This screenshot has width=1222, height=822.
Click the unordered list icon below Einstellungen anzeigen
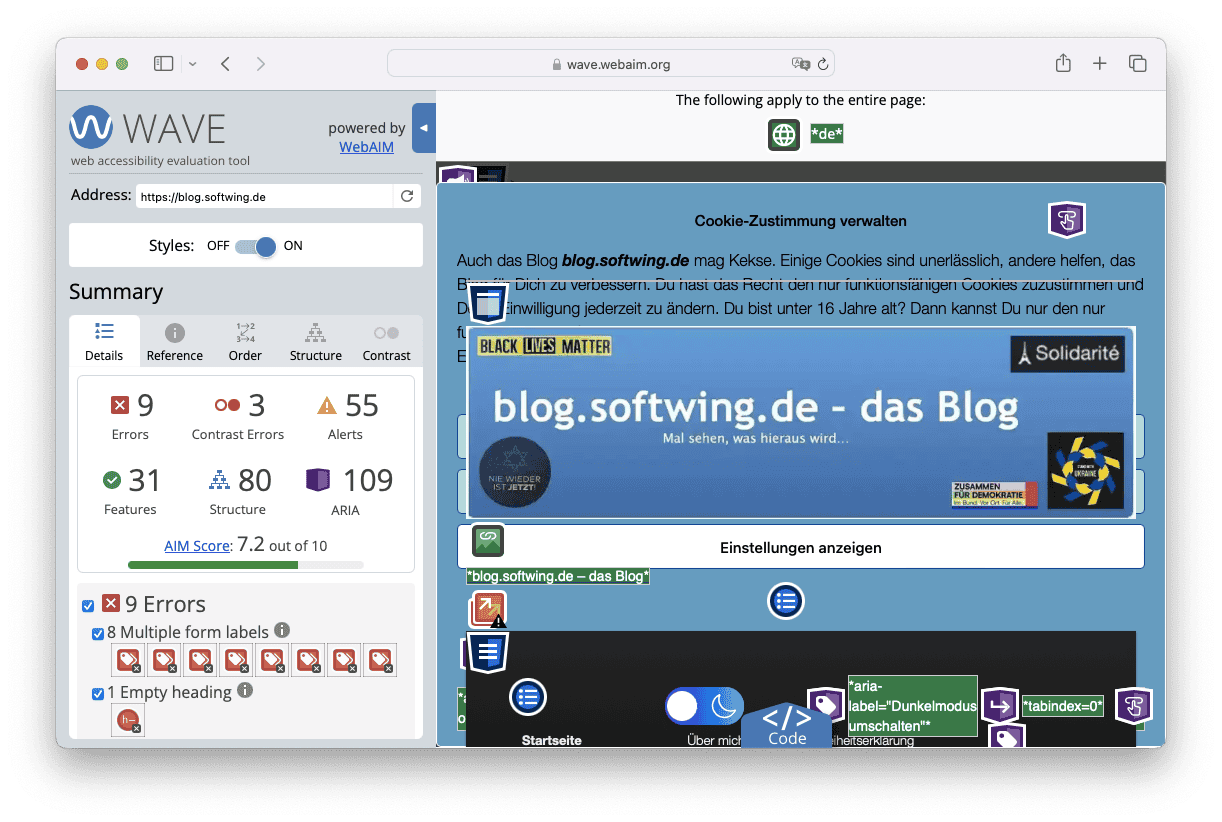pos(786,601)
